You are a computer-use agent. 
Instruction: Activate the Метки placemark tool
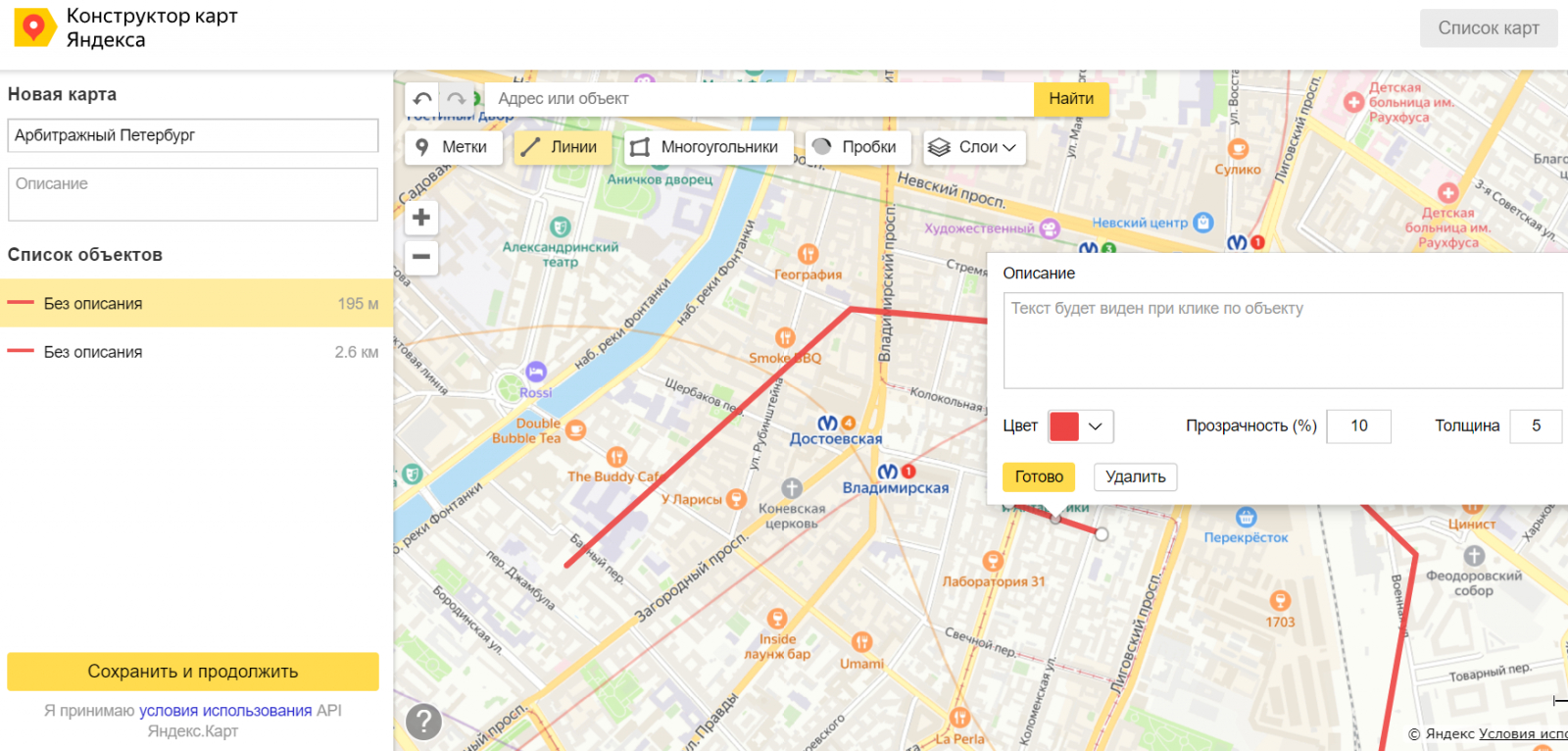(x=454, y=147)
